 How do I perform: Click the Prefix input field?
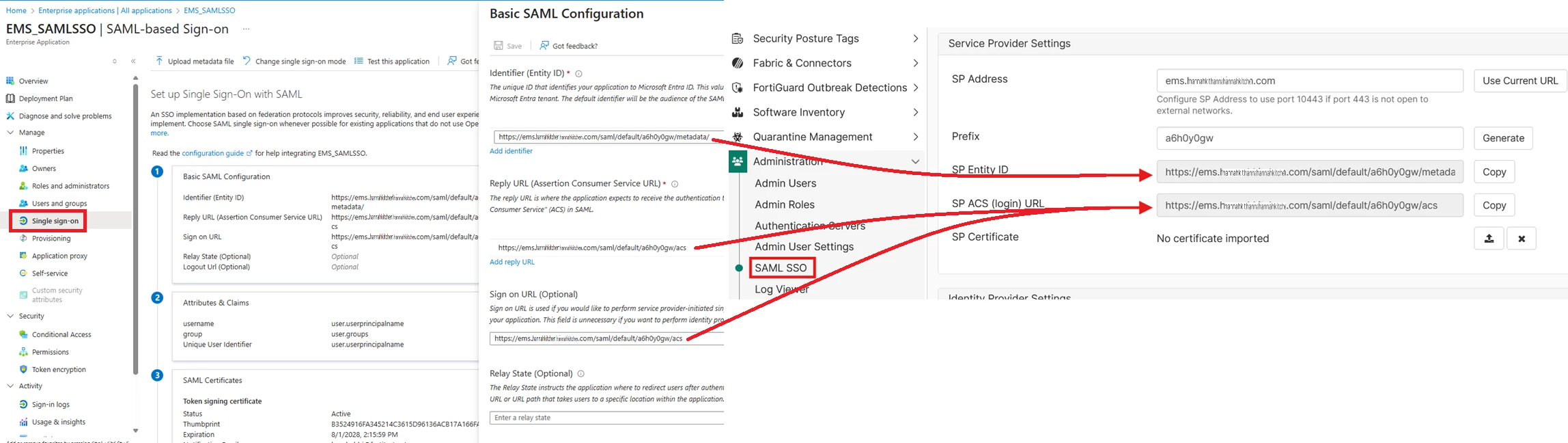click(x=1310, y=138)
